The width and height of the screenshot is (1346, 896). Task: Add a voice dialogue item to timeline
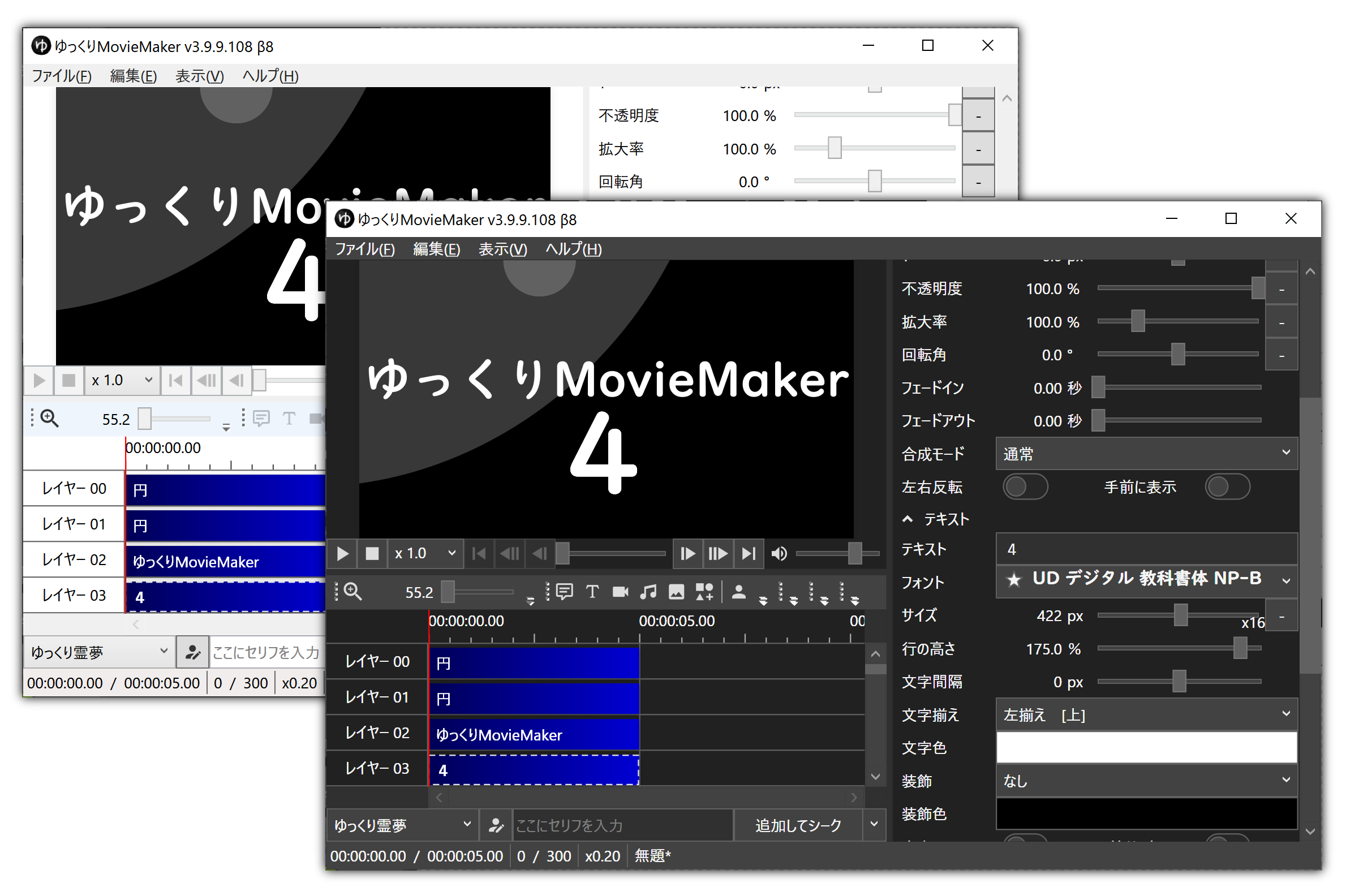[x=564, y=592]
